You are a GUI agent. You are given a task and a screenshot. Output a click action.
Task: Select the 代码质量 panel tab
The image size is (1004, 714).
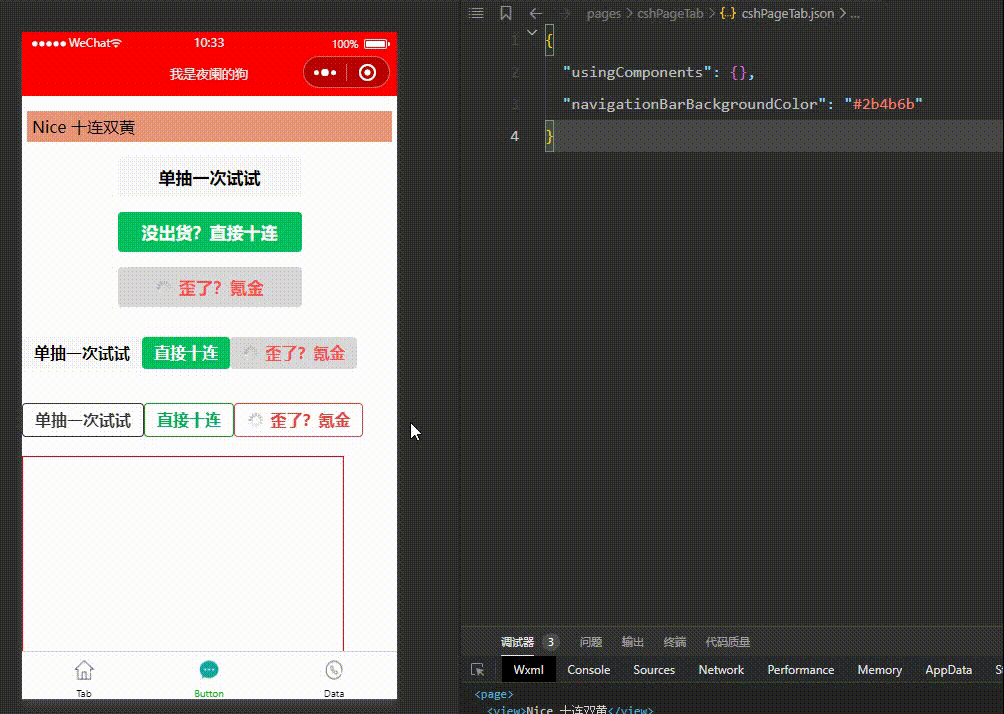pyautogui.click(x=727, y=642)
